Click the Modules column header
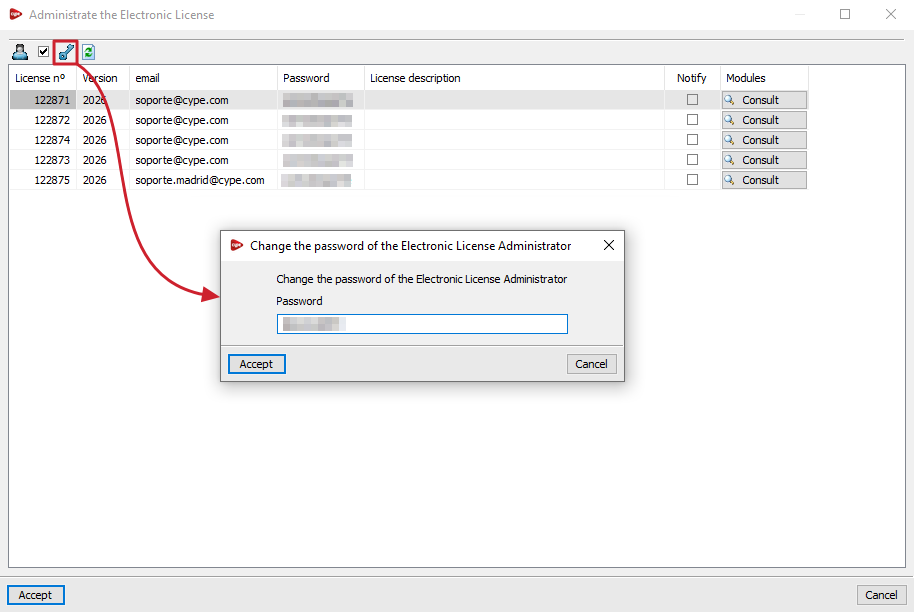Viewport: 914px width, 612px height. pos(764,78)
